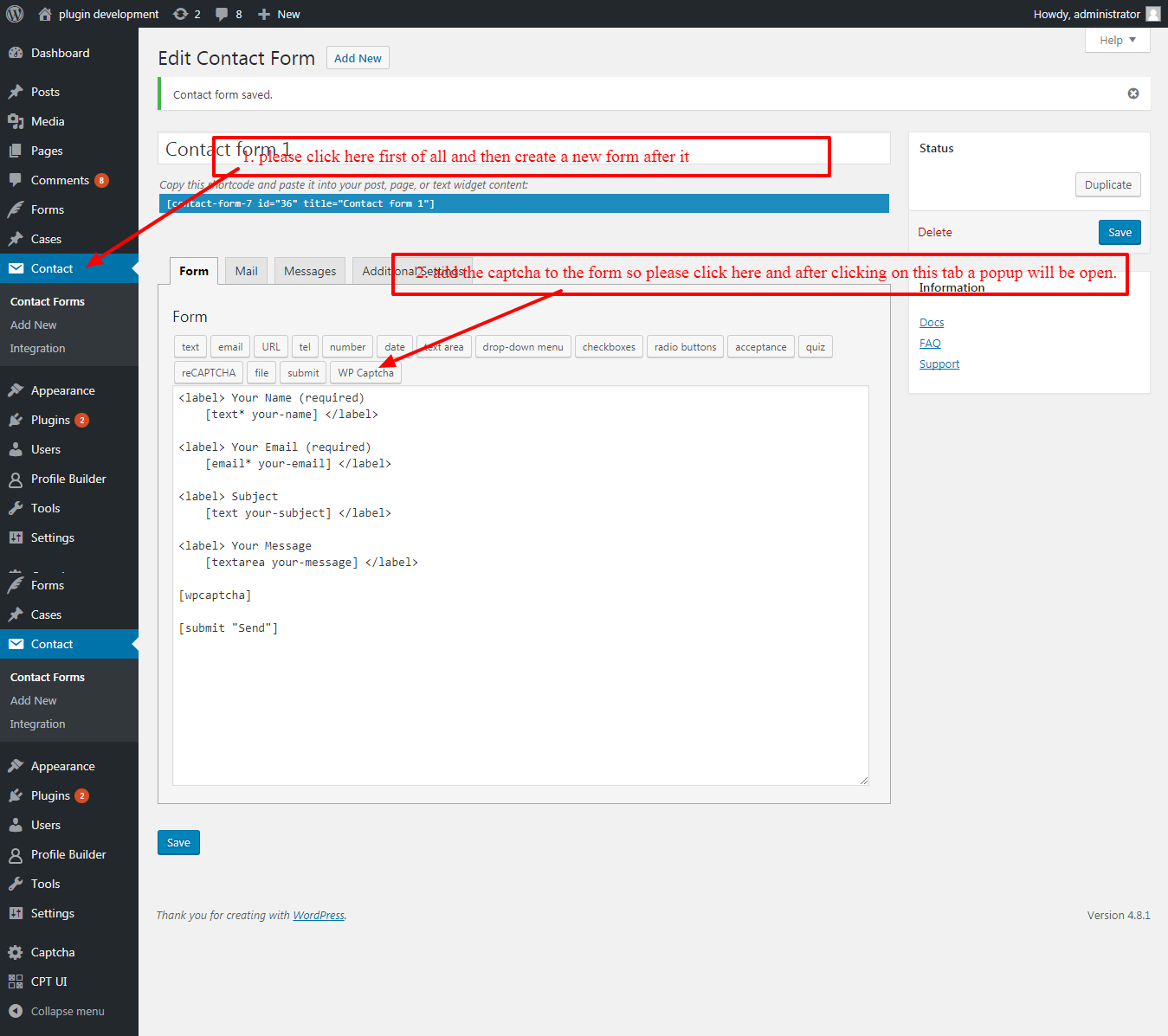Open the Docs link
The width and height of the screenshot is (1168, 1036).
pyautogui.click(x=932, y=322)
